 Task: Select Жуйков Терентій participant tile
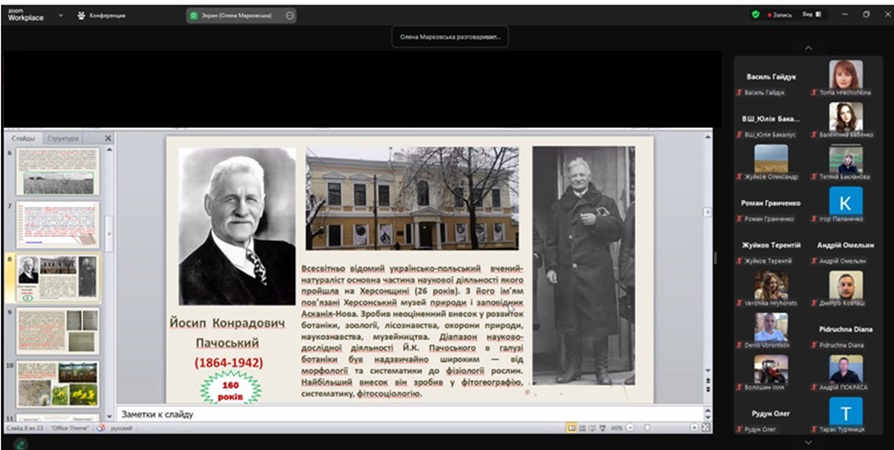coord(771,245)
